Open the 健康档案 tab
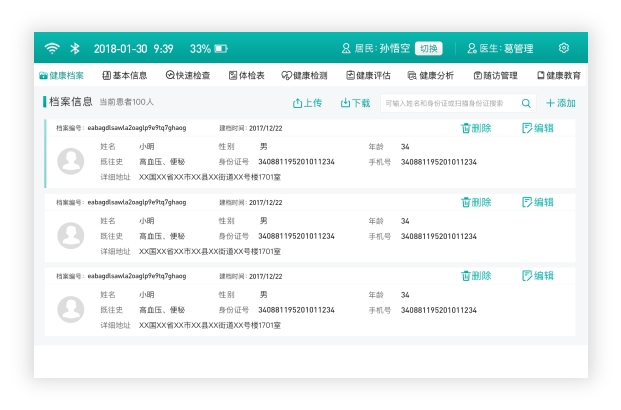The image size is (621, 410). (61, 75)
